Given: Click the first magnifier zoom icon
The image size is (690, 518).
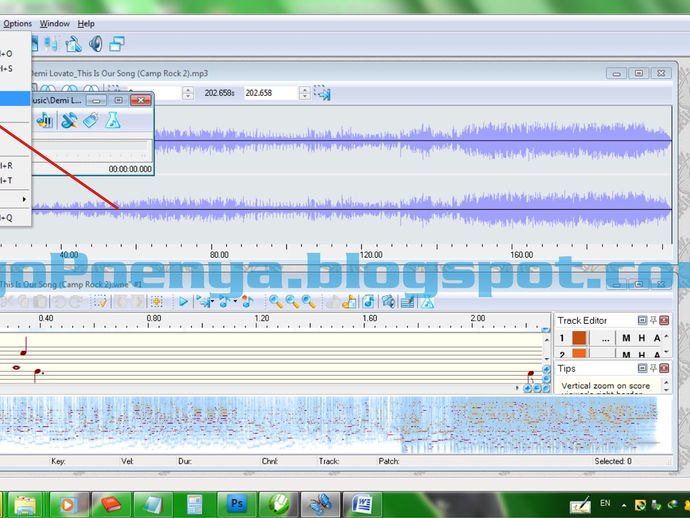Looking at the screenshot, I should point(276,302).
